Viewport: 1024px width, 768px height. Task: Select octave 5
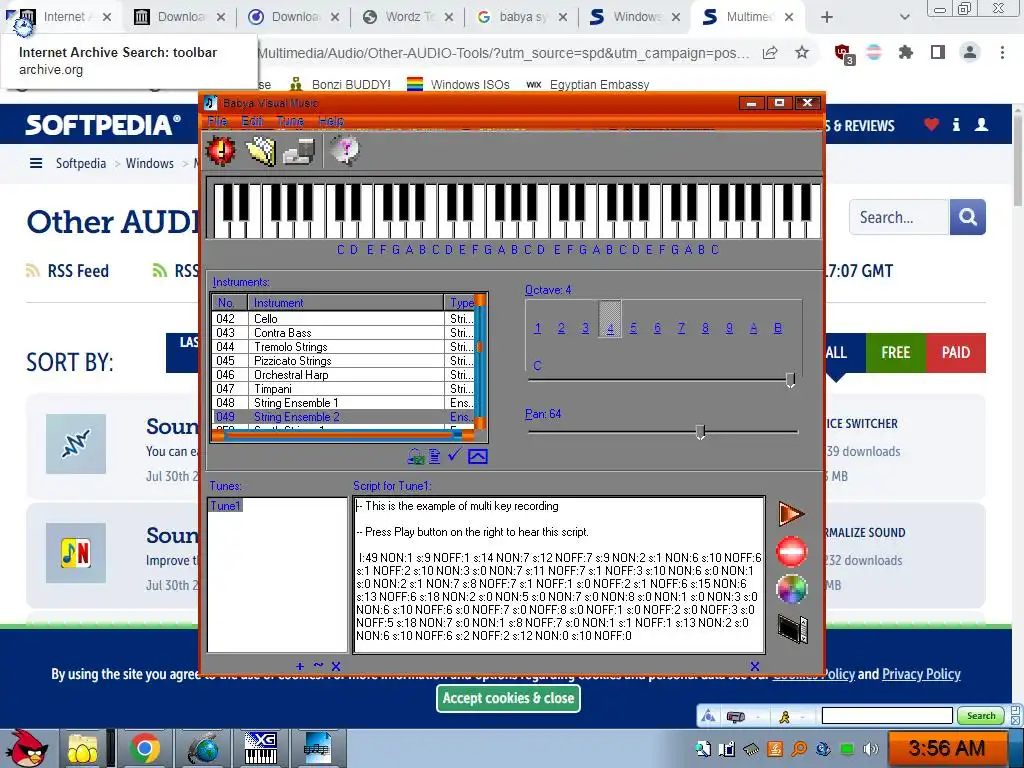633,328
